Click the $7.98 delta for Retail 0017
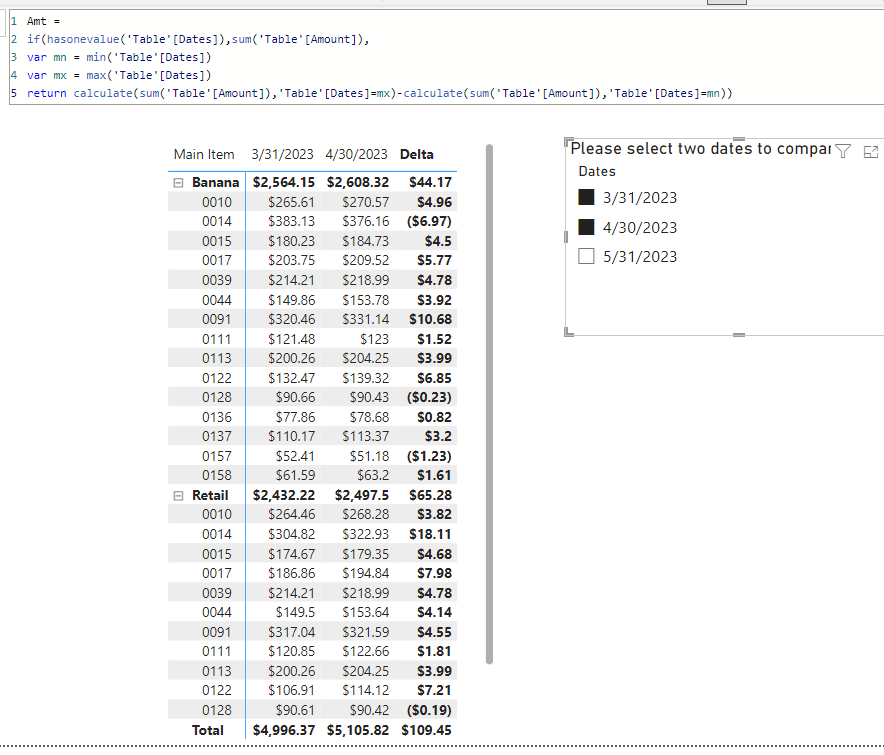Image resolution: width=884 pixels, height=755 pixels. pos(434,573)
